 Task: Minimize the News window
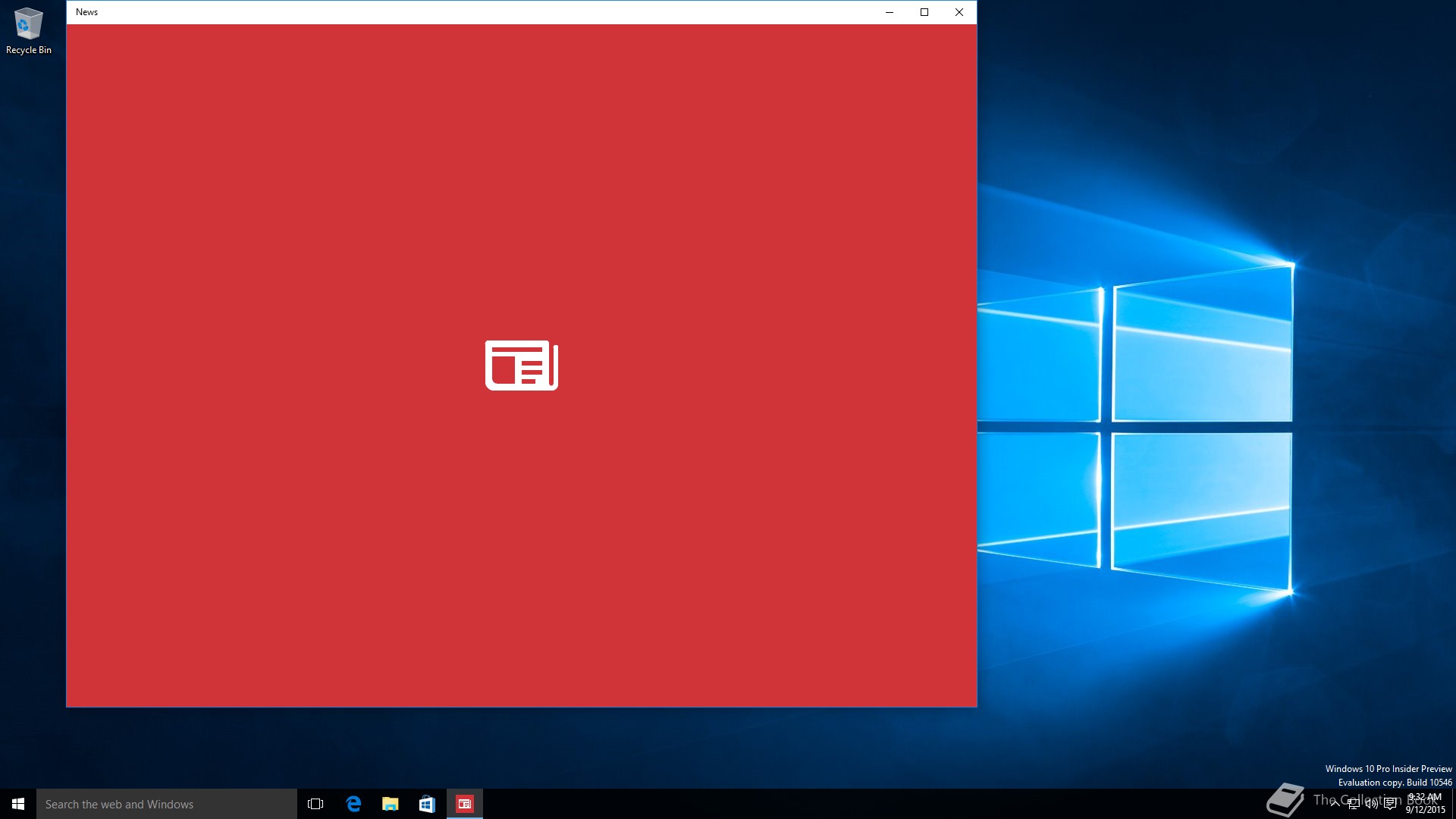[890, 12]
